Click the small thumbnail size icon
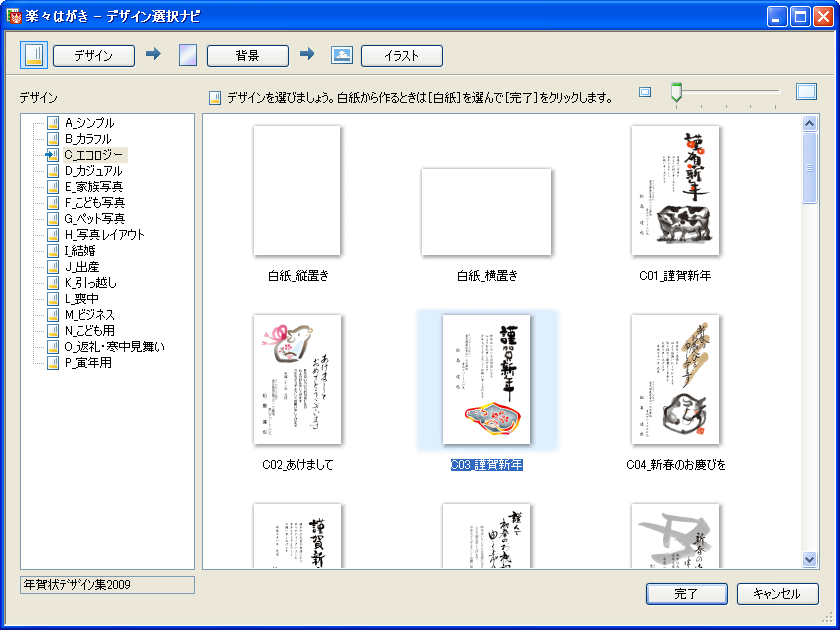The width and height of the screenshot is (840, 630). pyautogui.click(x=645, y=92)
